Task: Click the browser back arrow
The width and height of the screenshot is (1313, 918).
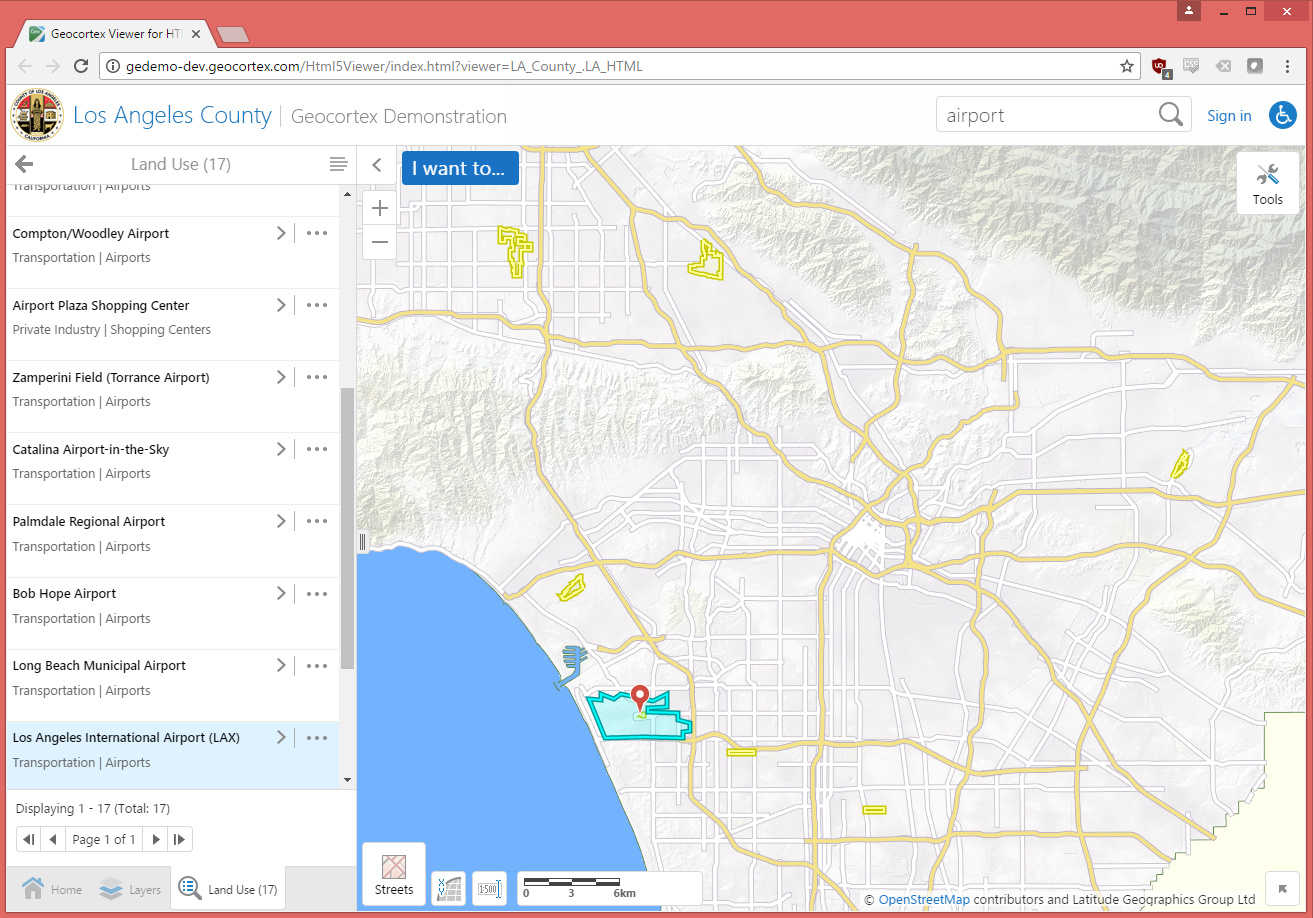Action: point(25,67)
